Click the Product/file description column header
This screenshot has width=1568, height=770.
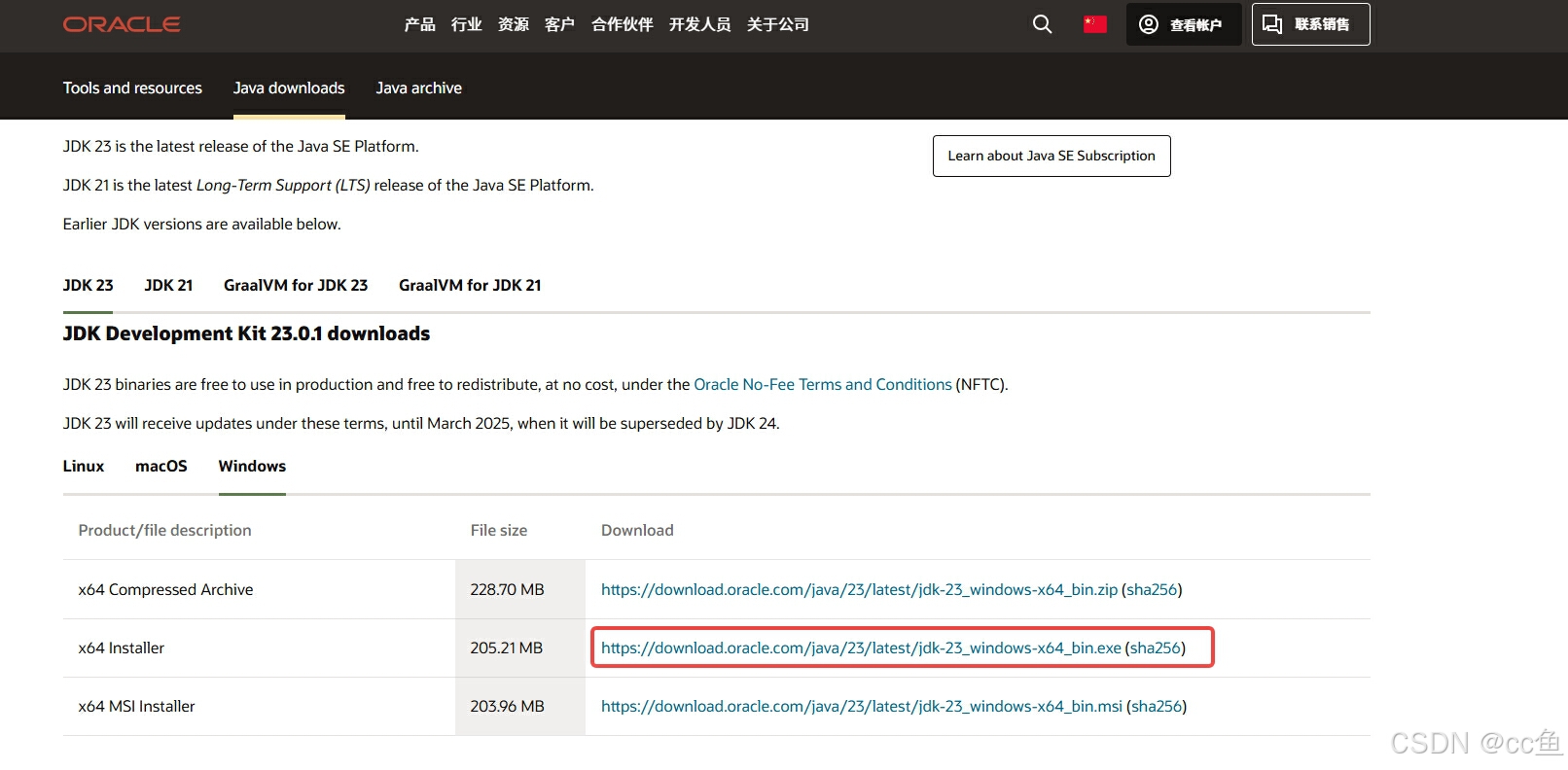click(164, 530)
